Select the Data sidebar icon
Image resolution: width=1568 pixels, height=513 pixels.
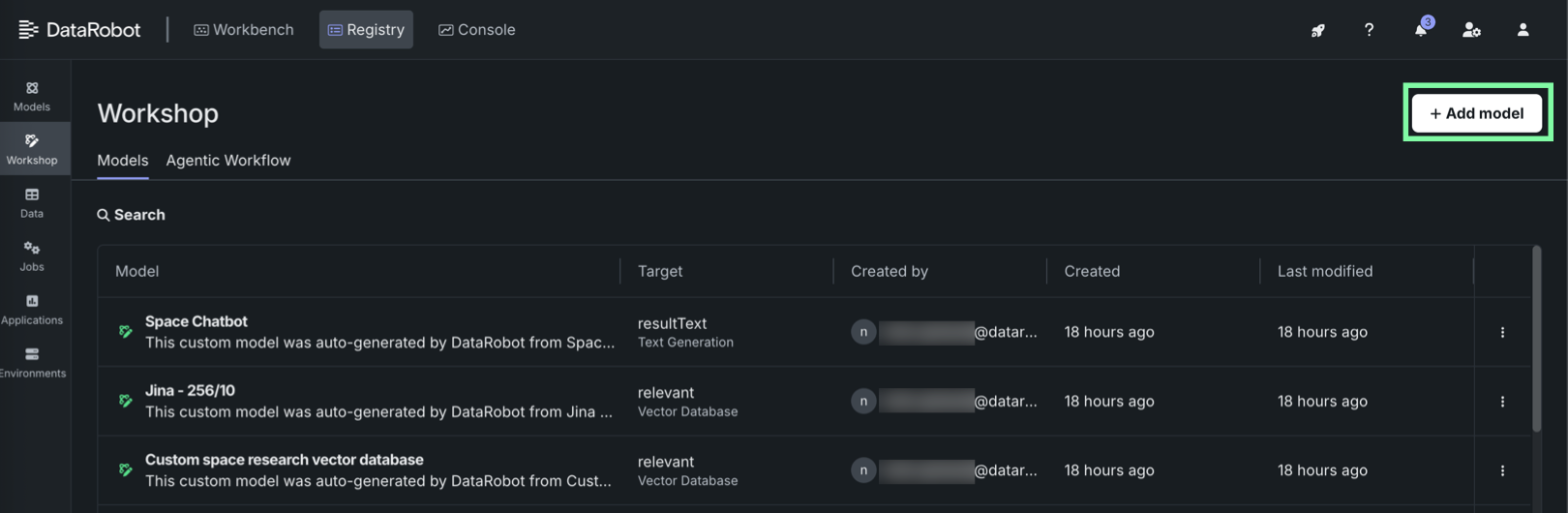tap(32, 202)
